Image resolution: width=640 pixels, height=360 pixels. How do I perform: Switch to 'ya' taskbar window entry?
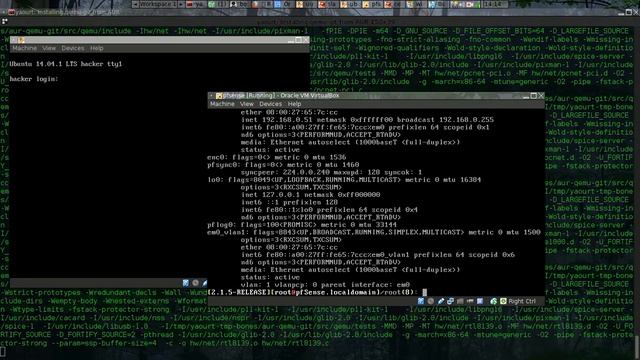pos(196,4)
